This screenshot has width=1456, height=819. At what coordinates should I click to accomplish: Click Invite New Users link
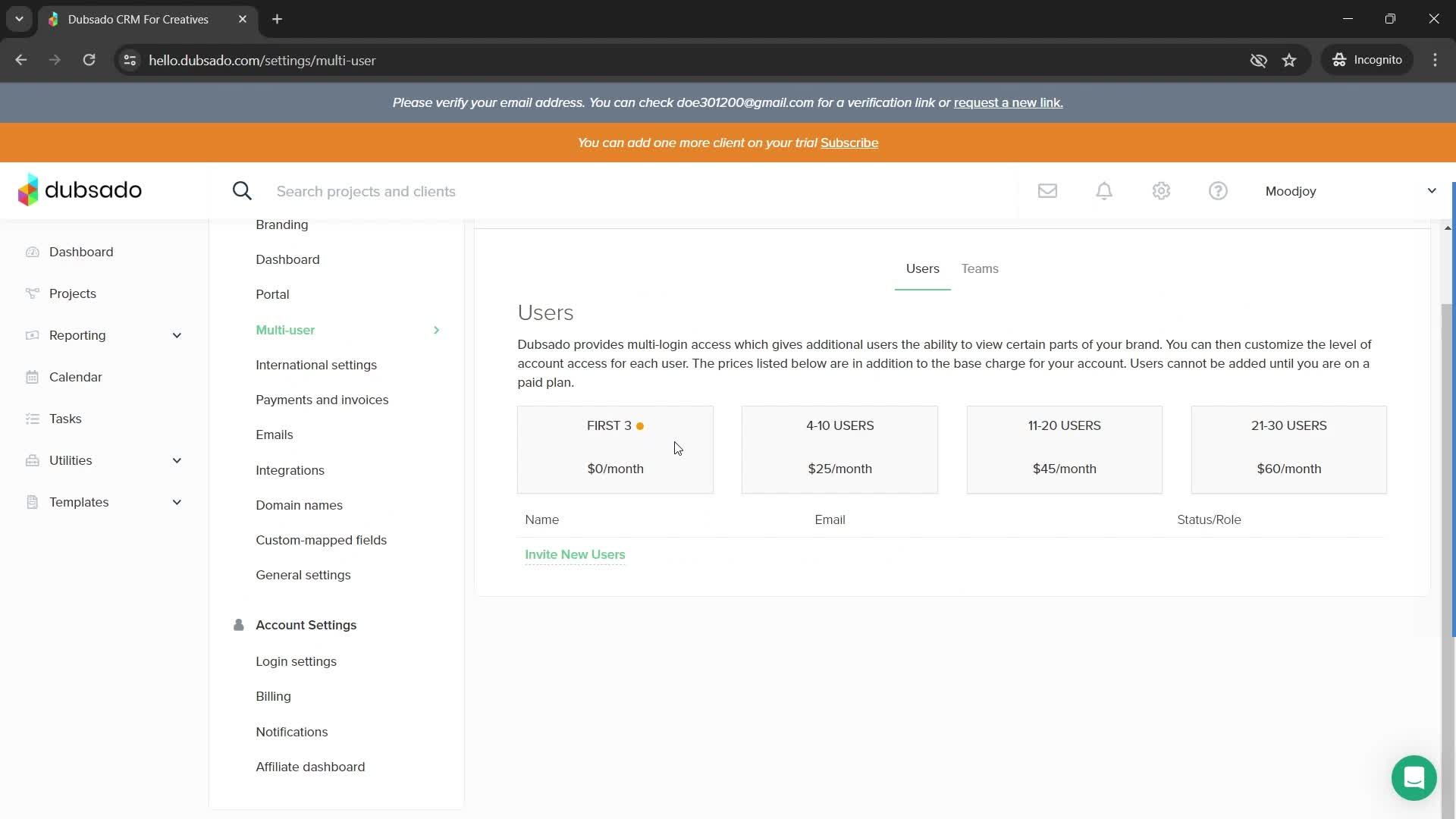575,554
